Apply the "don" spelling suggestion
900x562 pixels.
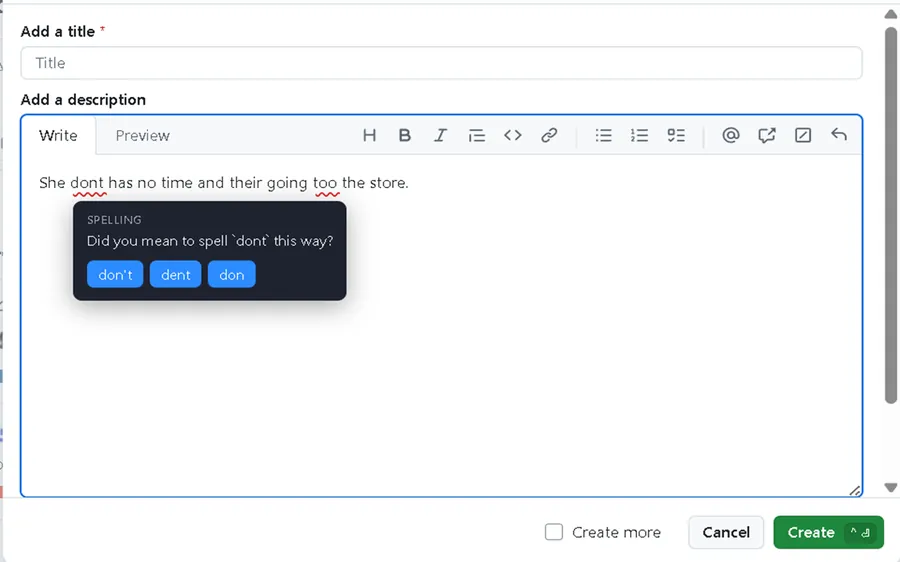click(x=231, y=274)
